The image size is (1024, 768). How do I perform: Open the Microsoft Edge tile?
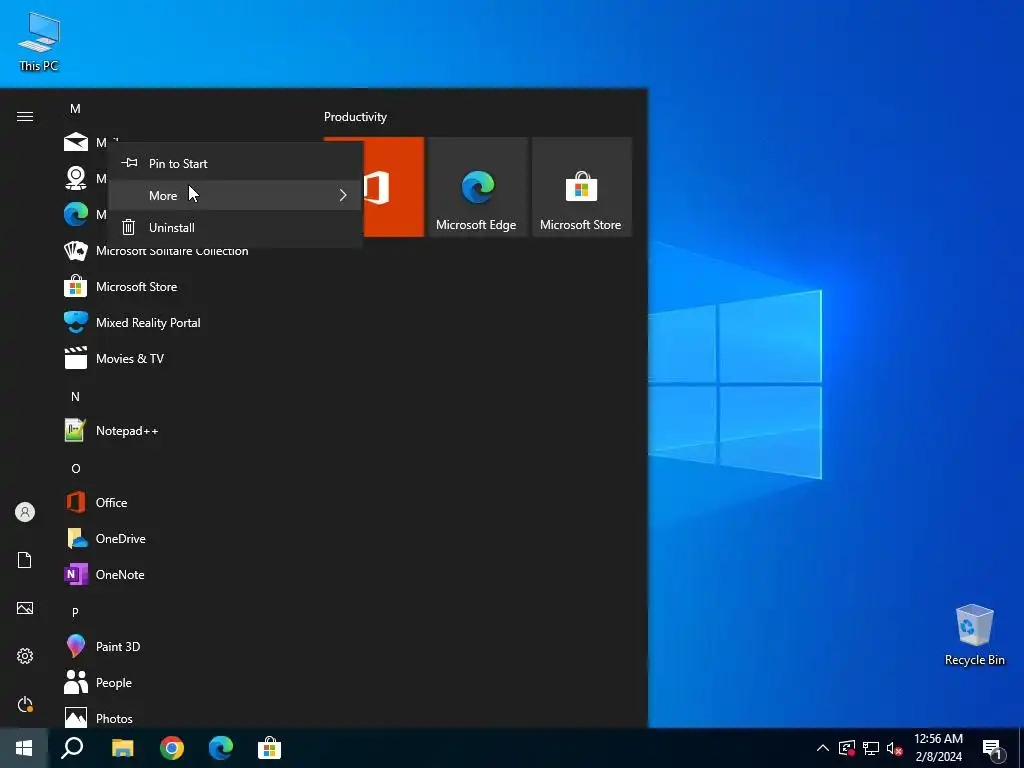coord(477,187)
